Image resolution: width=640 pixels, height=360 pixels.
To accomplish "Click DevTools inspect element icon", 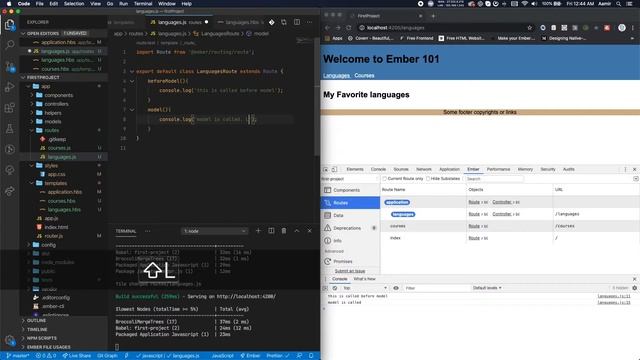I will click(326, 169).
